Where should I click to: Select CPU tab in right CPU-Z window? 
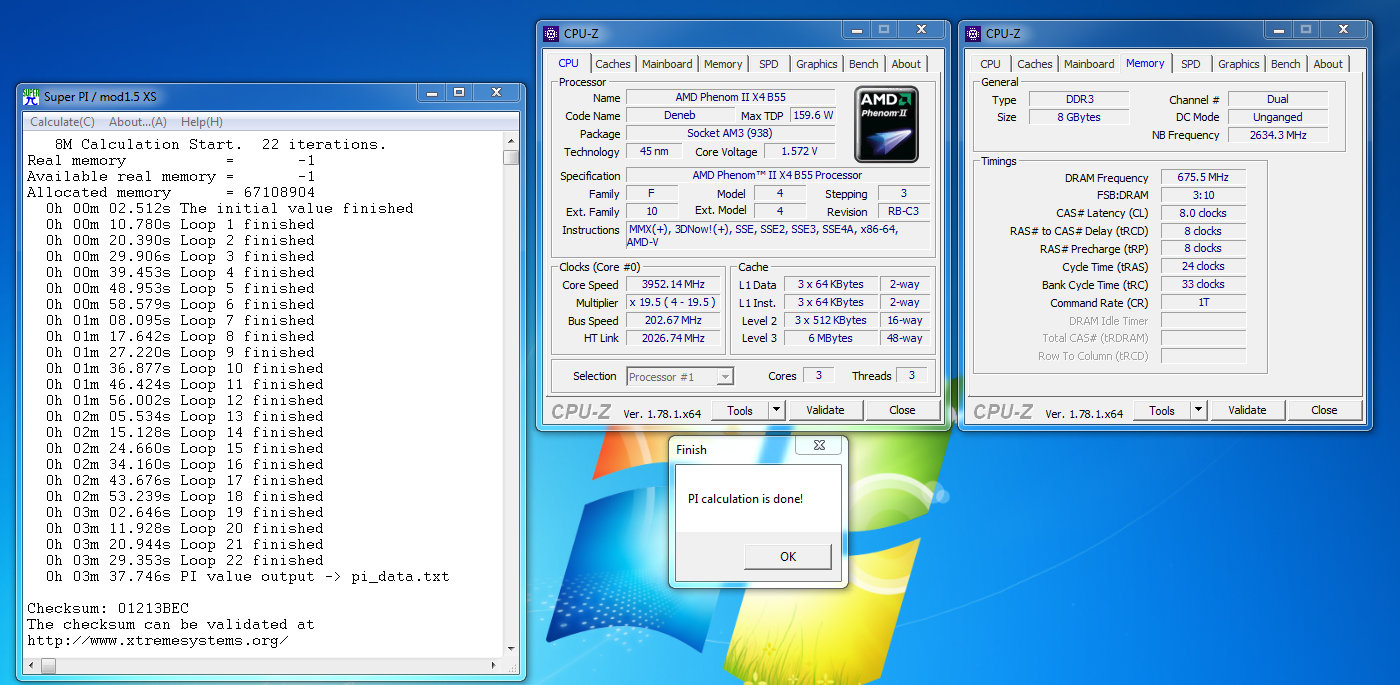[990, 64]
